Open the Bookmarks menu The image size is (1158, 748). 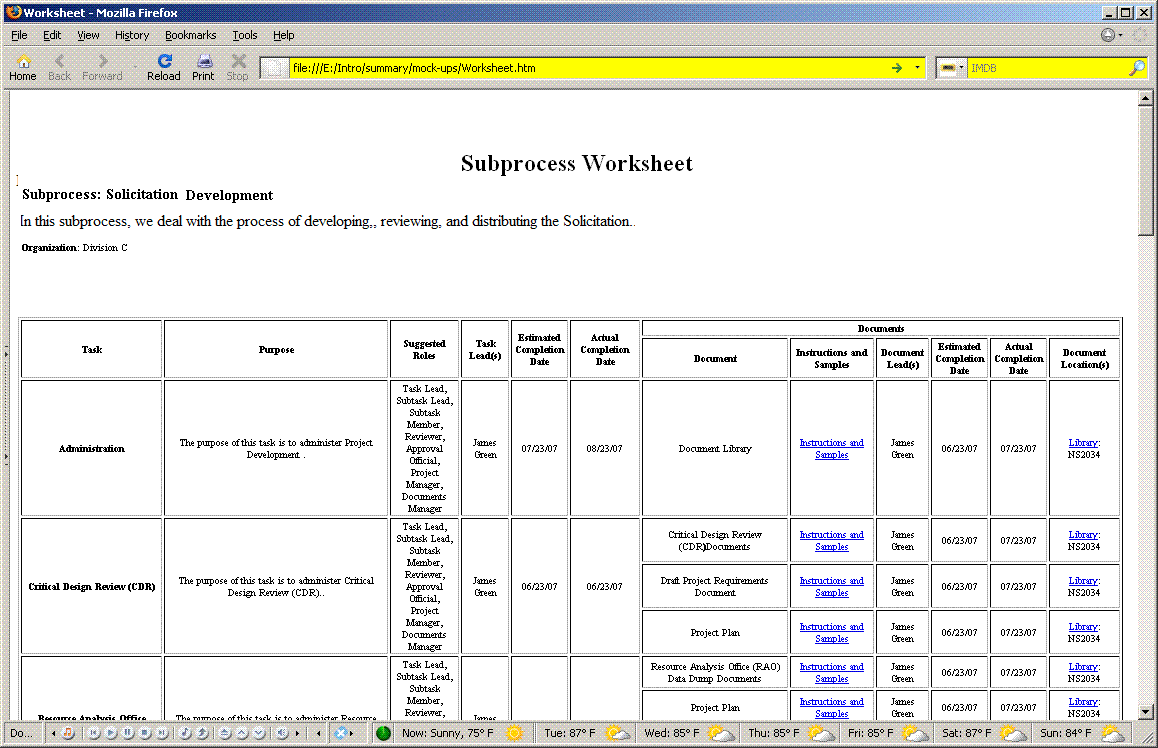point(191,35)
